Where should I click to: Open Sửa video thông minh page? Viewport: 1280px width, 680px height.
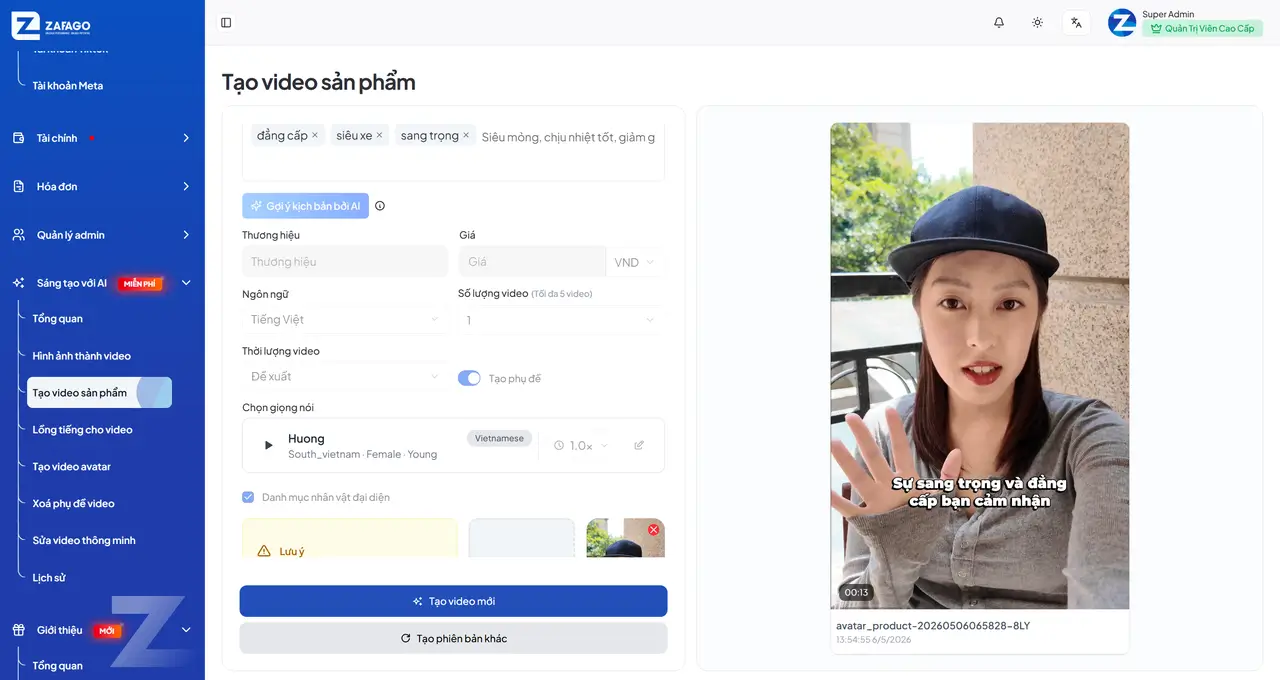coord(84,540)
